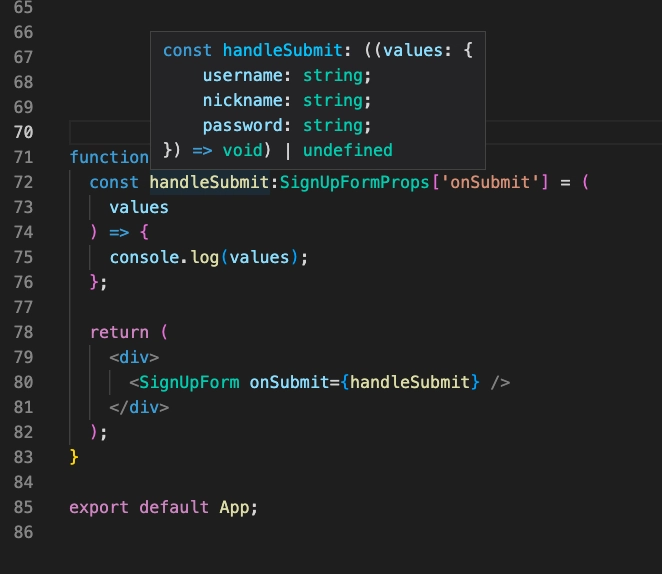Image resolution: width=662 pixels, height=574 pixels.
Task: Click the opening parenthesis ending line 72
Action: 585,182
